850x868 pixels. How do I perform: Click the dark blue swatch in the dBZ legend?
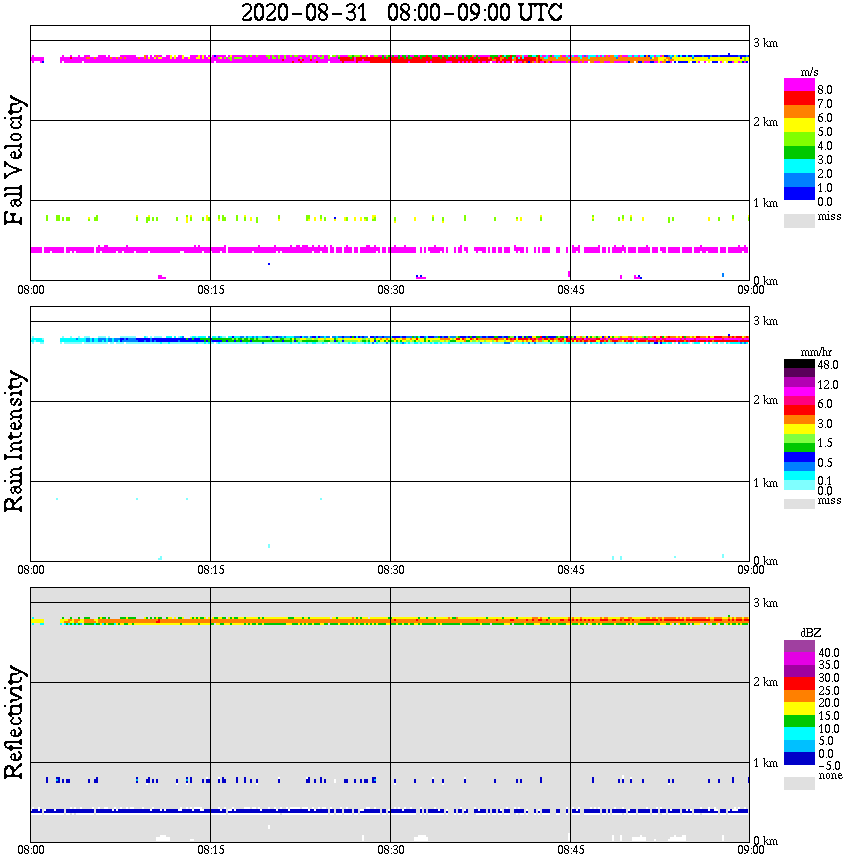tap(799, 758)
